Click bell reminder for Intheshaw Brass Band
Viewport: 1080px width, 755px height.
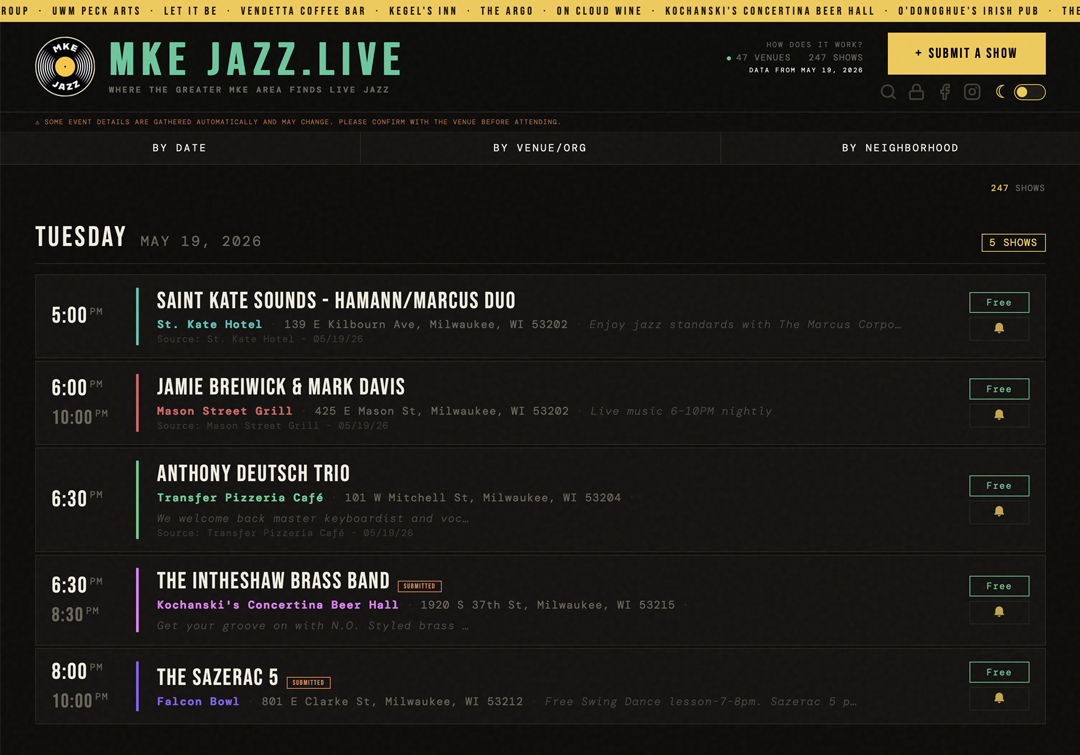pyautogui.click(x=999, y=612)
